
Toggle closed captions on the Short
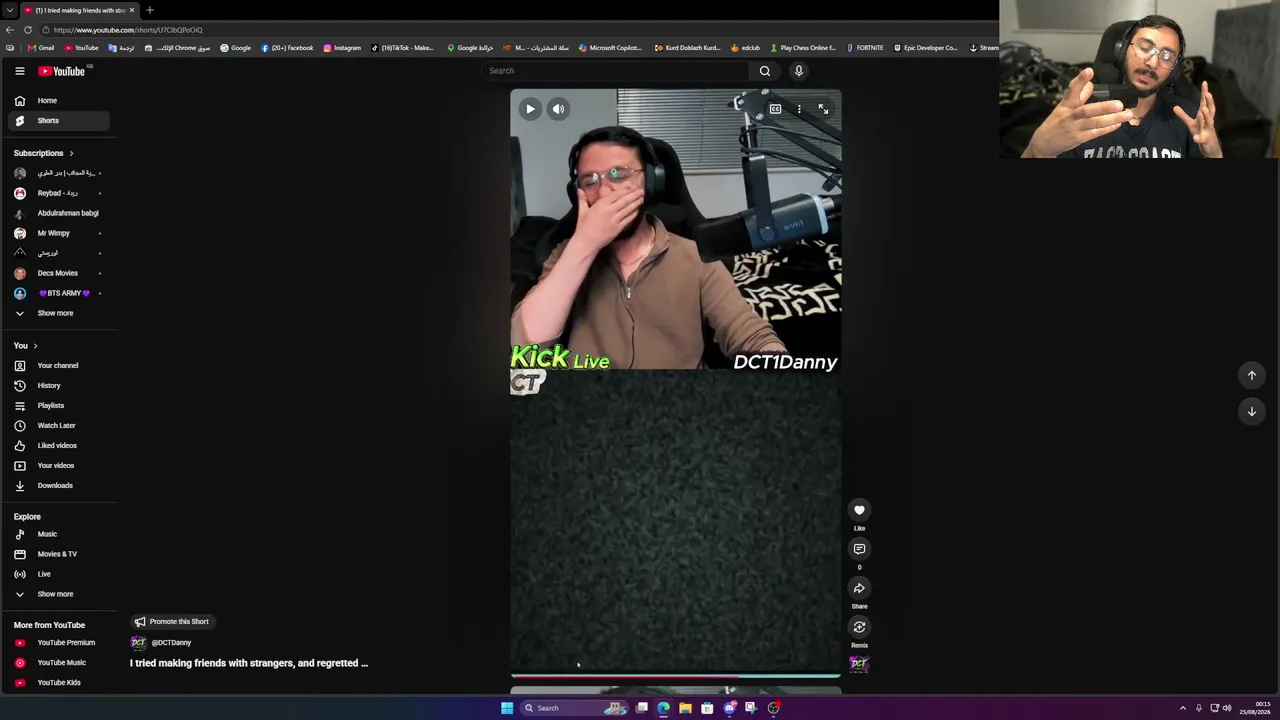pyautogui.click(x=775, y=109)
